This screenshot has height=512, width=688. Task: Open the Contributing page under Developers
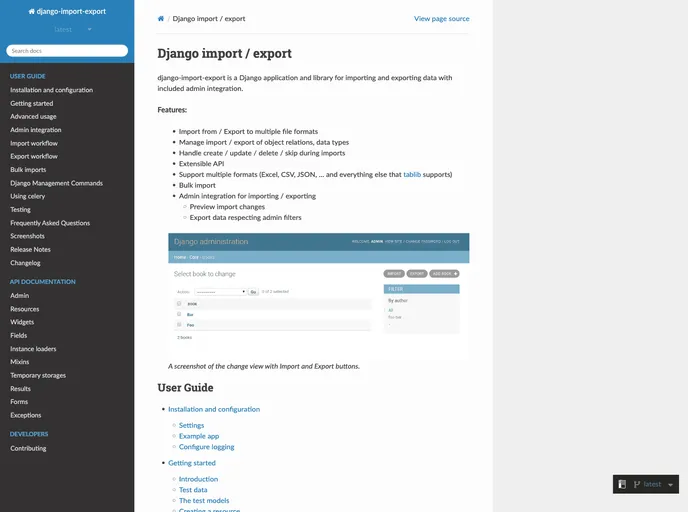pos(28,448)
